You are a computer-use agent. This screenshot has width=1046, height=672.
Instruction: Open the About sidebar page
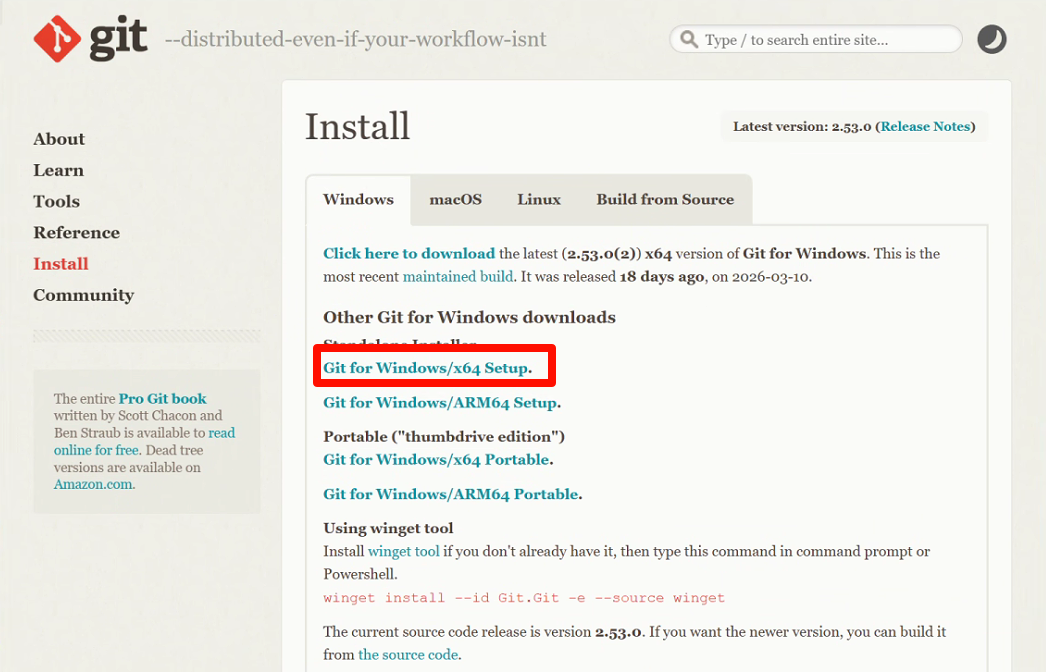[x=59, y=139]
